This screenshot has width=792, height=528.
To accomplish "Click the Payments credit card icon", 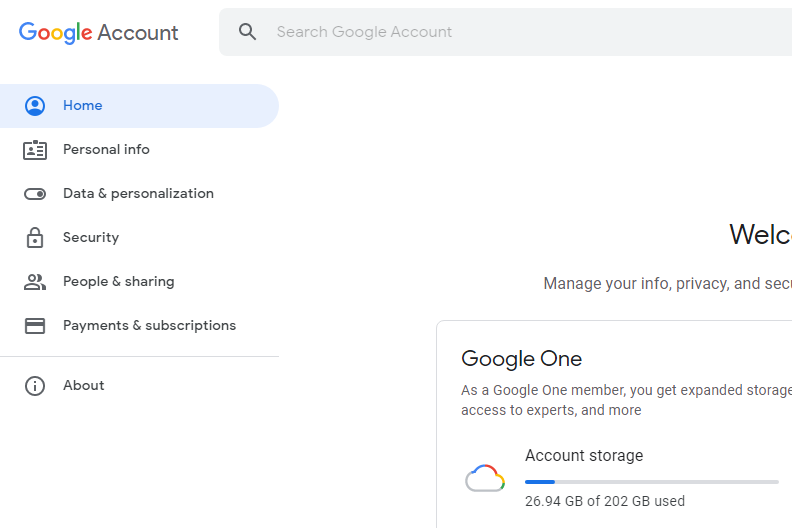I will pos(35,326).
